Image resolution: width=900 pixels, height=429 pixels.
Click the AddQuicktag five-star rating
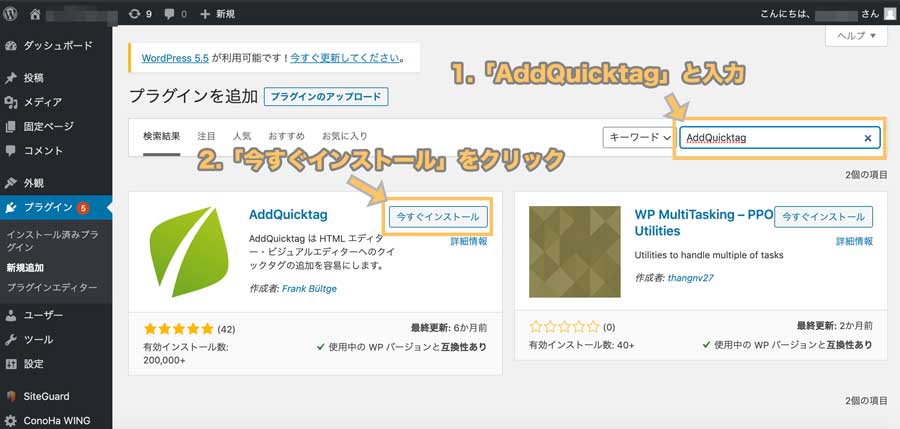pos(179,328)
